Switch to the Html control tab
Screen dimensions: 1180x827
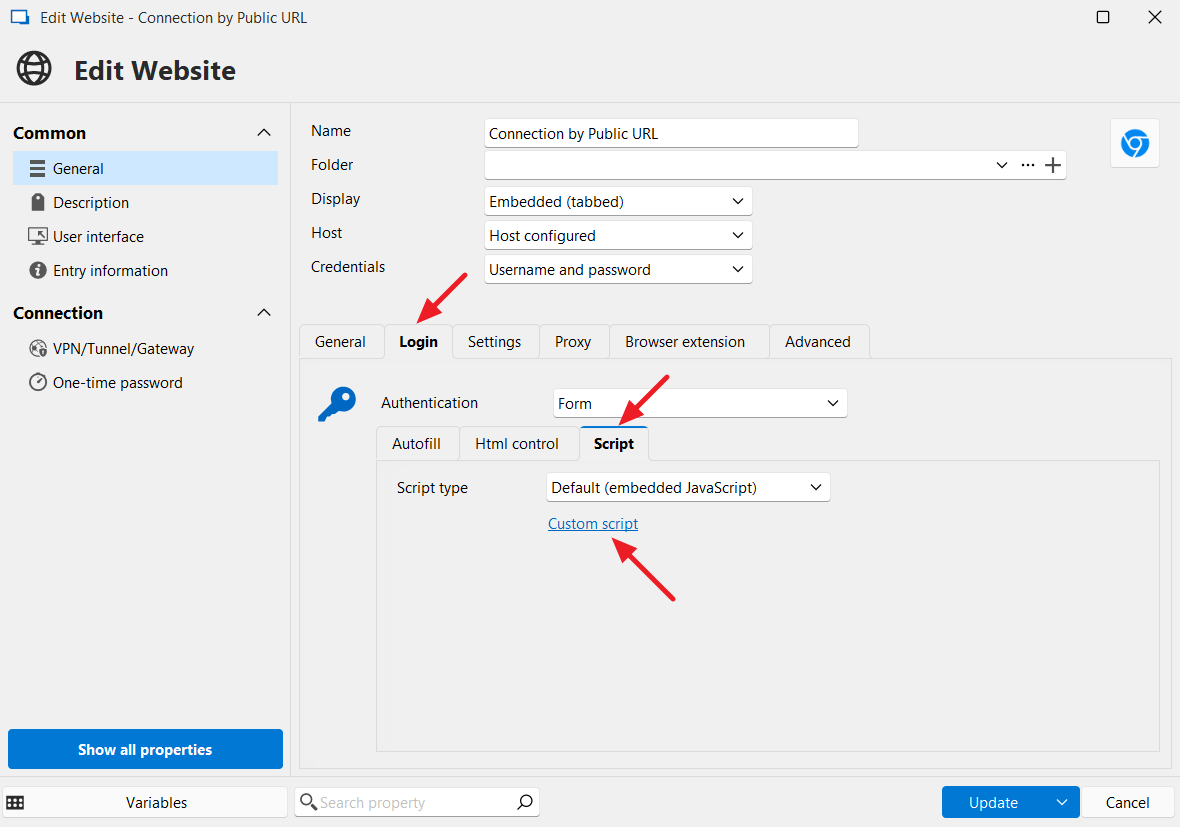click(517, 444)
